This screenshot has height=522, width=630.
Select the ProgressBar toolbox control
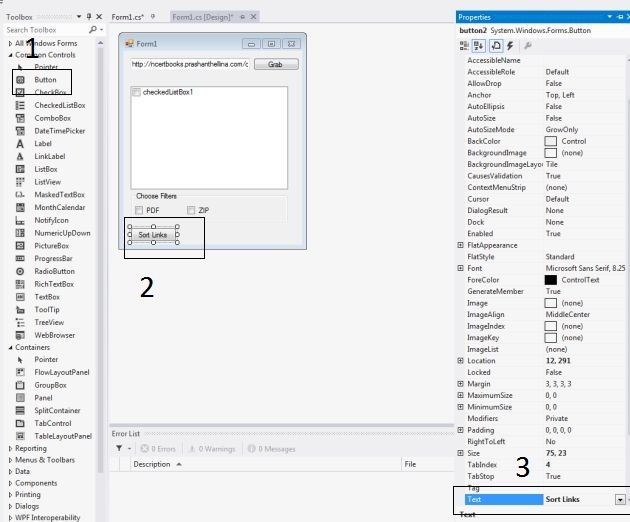click(53, 259)
